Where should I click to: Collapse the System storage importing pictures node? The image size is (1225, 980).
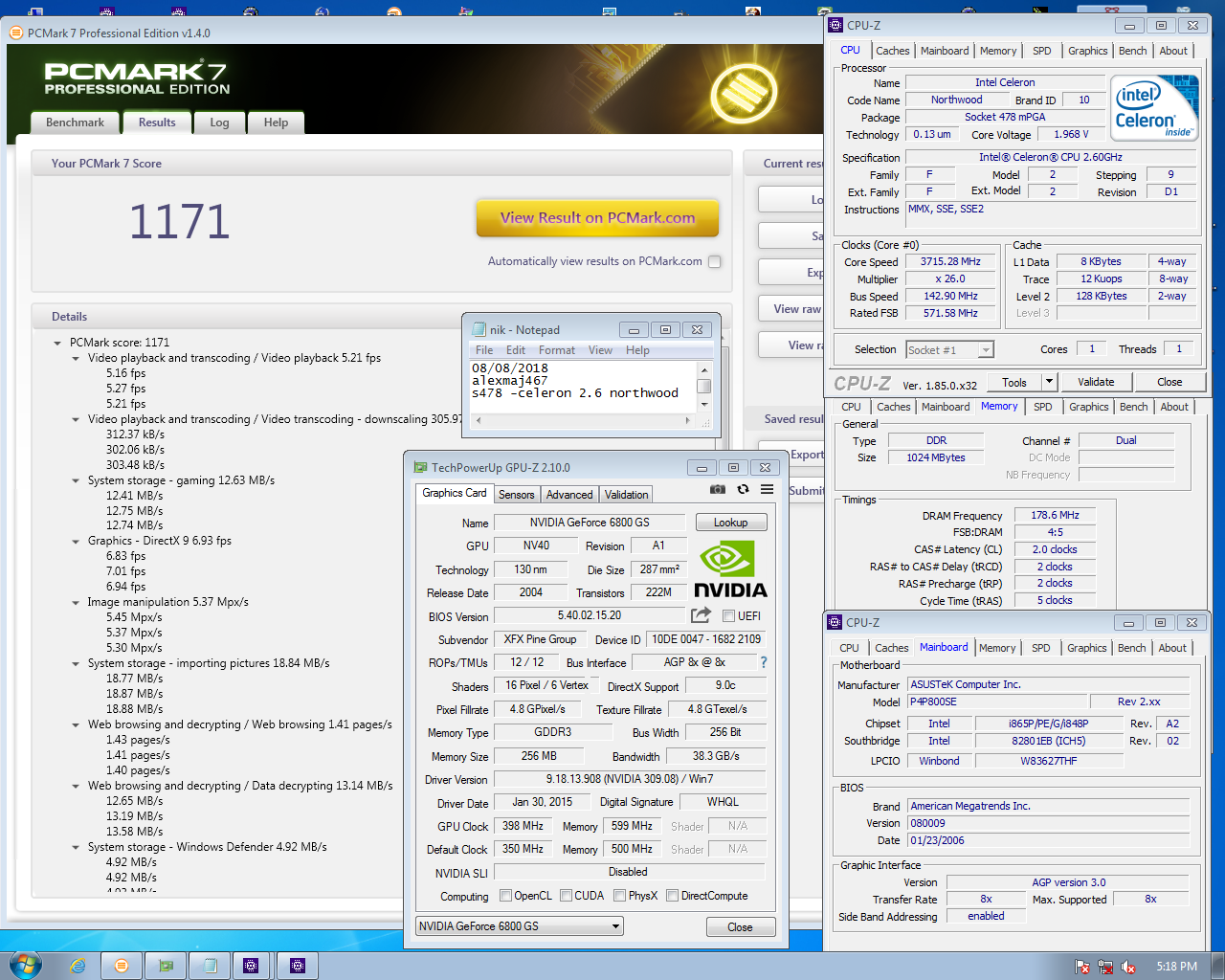coord(76,663)
